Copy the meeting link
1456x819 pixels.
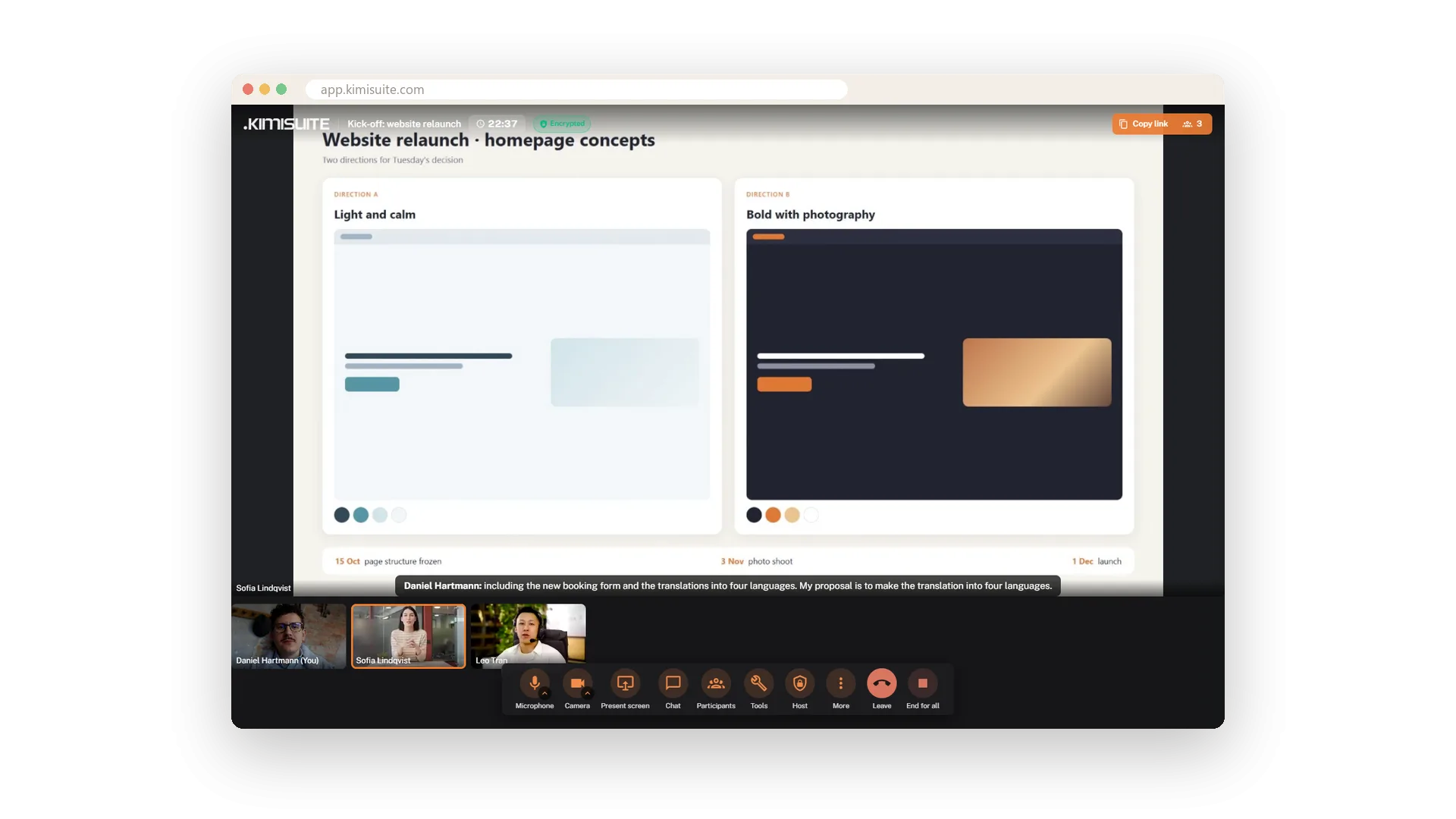pos(1144,124)
